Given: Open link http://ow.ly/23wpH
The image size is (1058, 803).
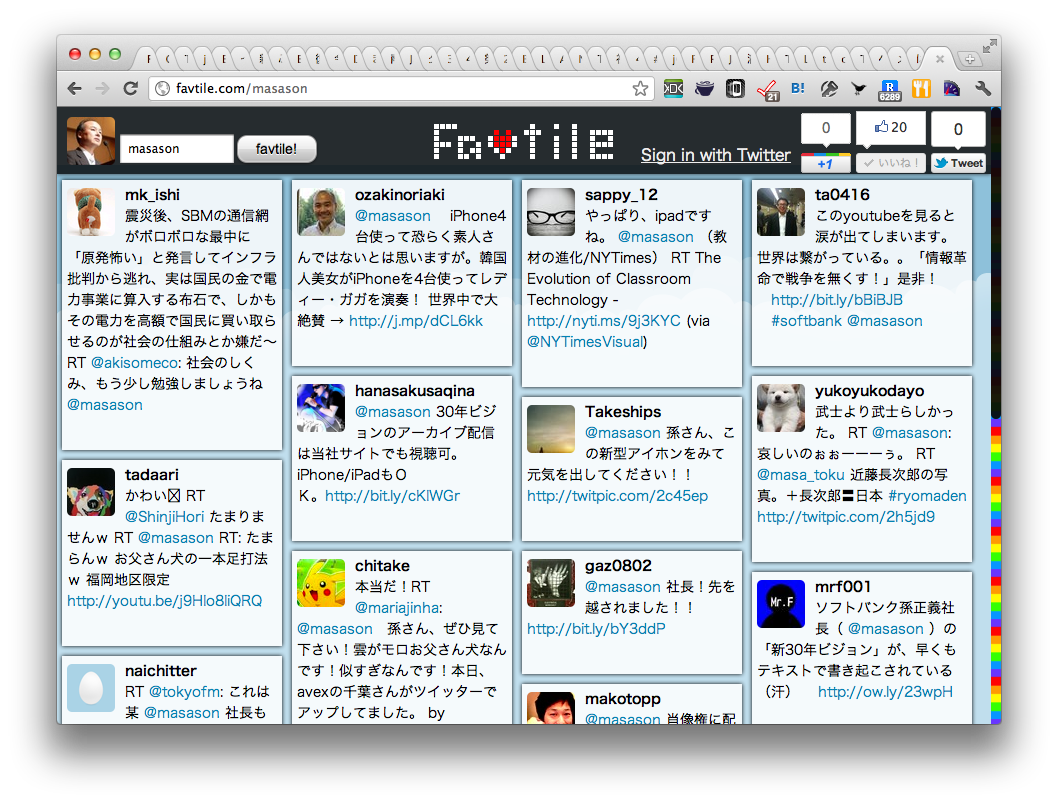Looking at the screenshot, I should tap(885, 692).
